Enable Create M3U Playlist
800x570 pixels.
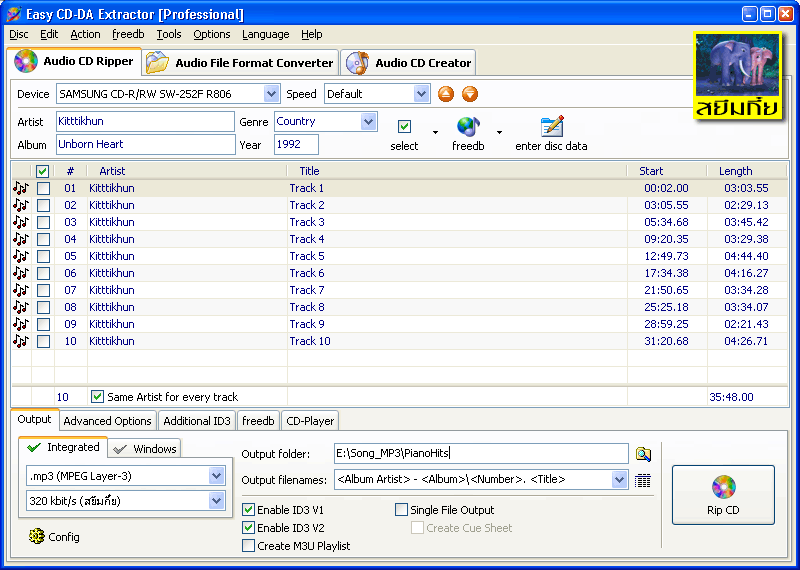[248, 546]
